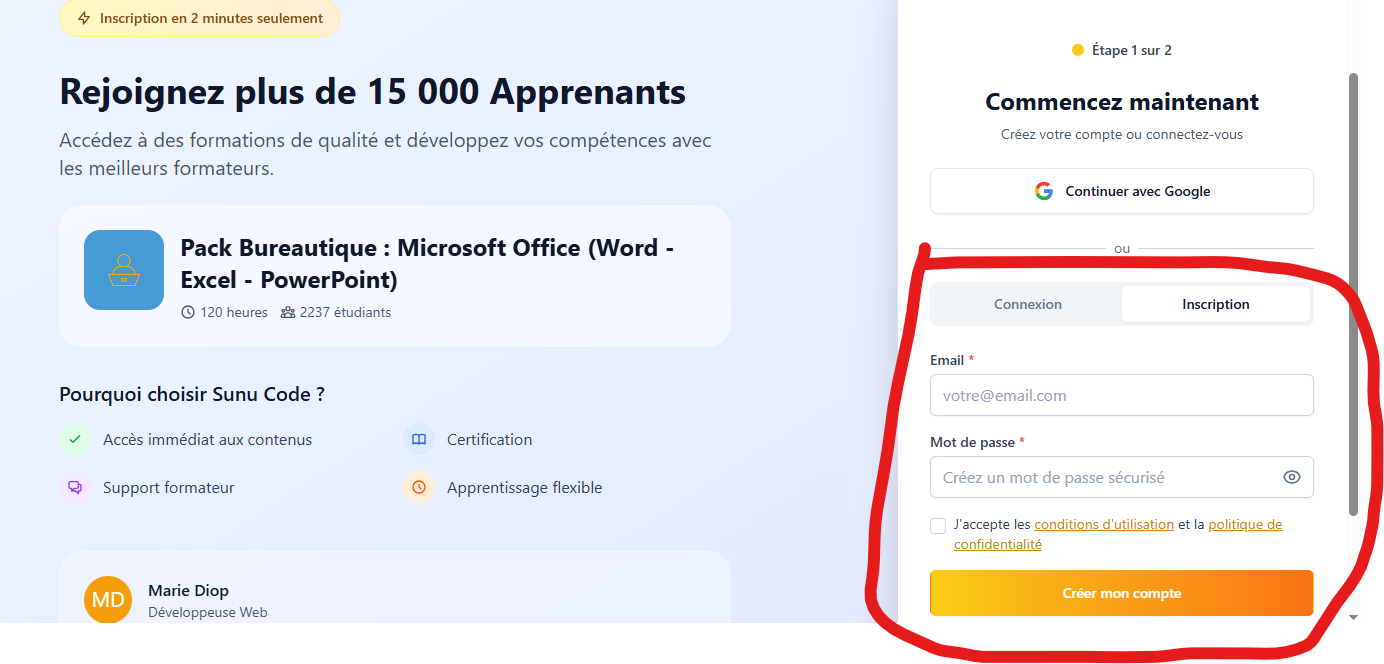Click the Pack Bureautique course title
The height and width of the screenshot is (664, 1384).
click(x=428, y=264)
